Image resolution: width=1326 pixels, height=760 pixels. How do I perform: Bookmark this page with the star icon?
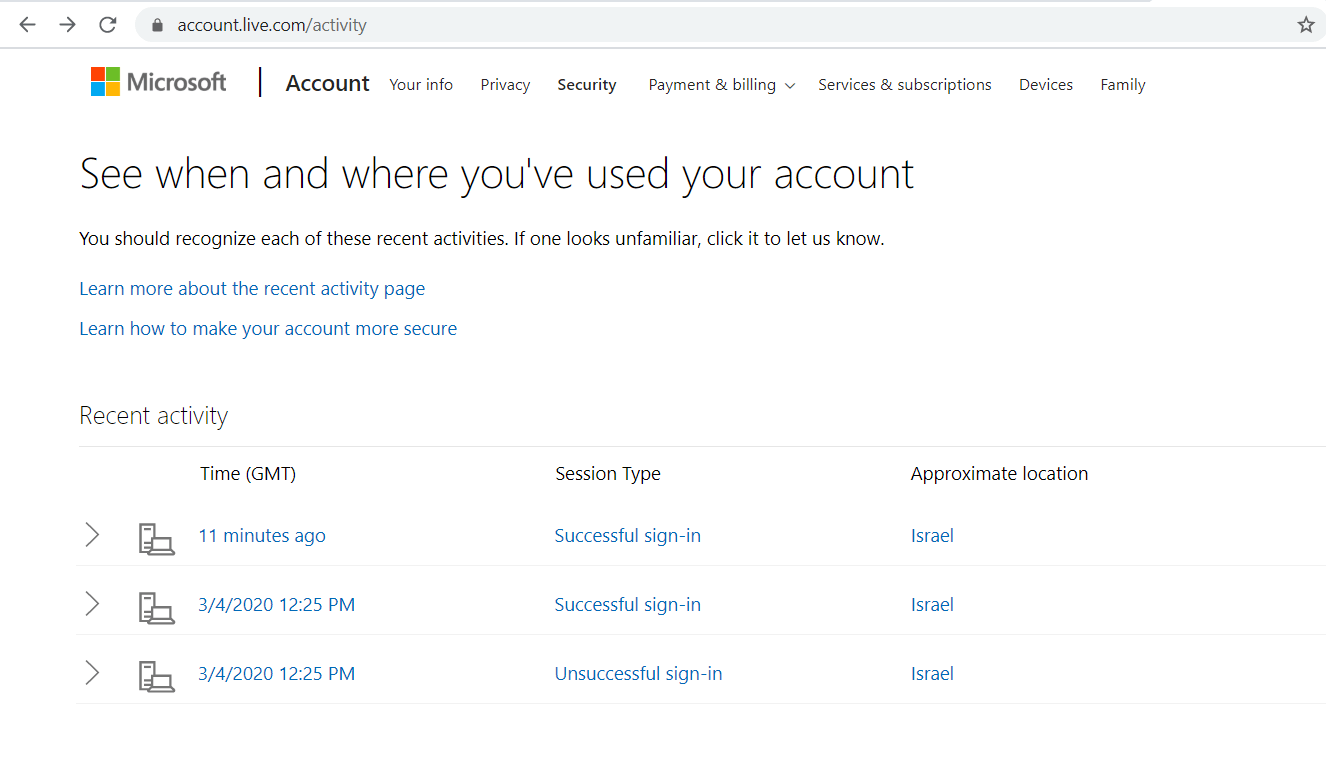[x=1306, y=24]
